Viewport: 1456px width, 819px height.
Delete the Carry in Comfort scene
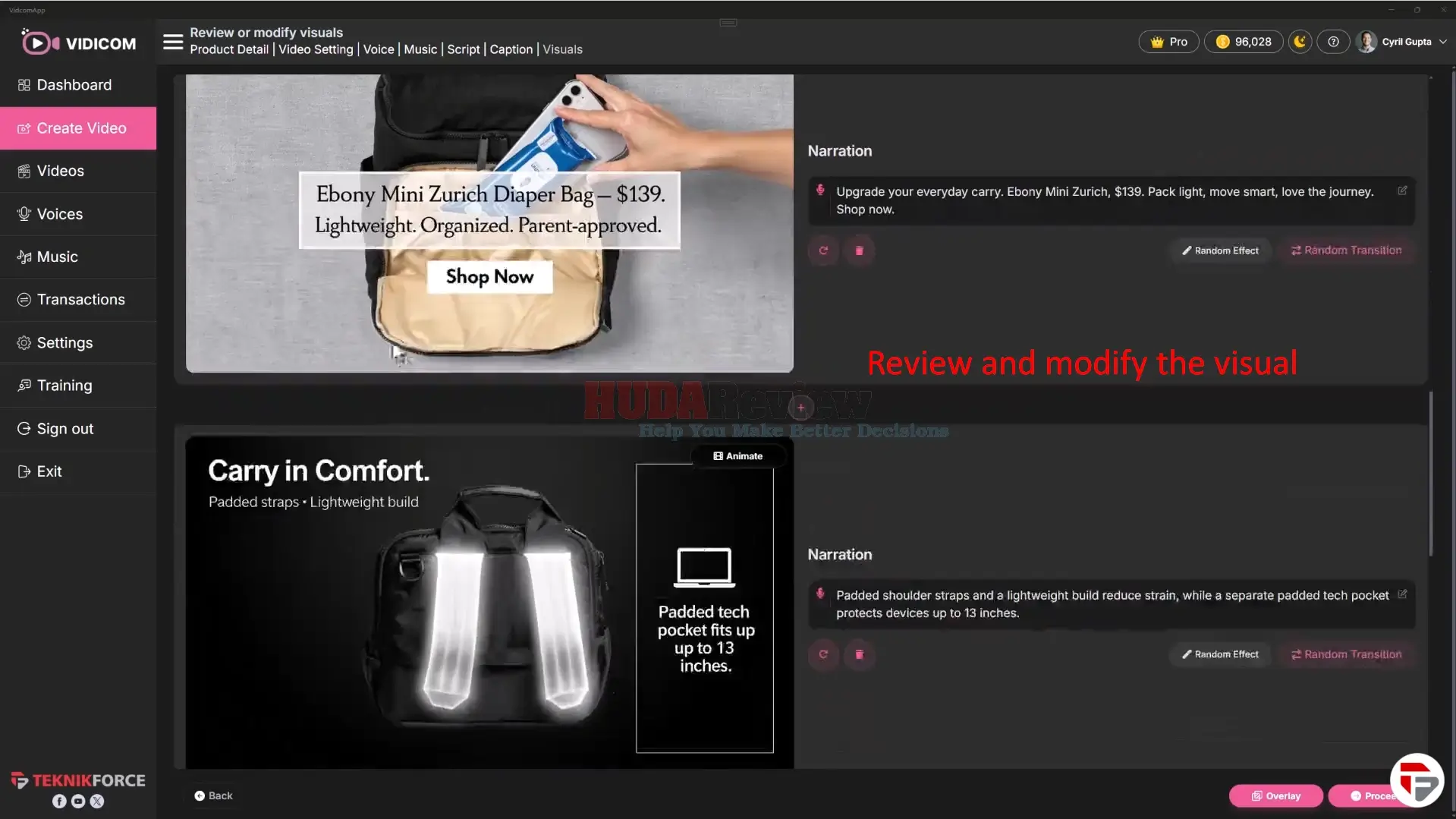(x=859, y=654)
